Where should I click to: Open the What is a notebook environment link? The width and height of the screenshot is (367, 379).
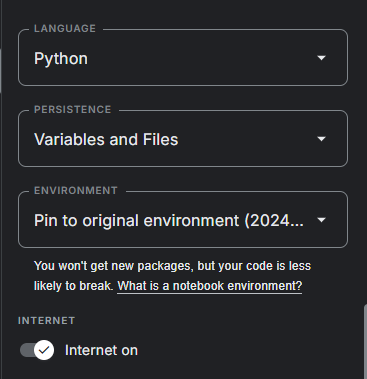(x=209, y=286)
